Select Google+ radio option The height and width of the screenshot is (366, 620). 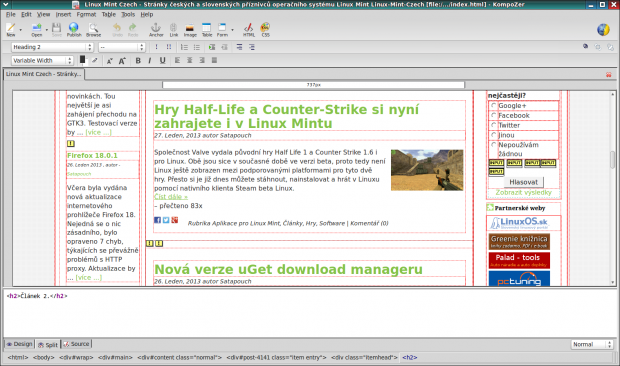coord(493,106)
